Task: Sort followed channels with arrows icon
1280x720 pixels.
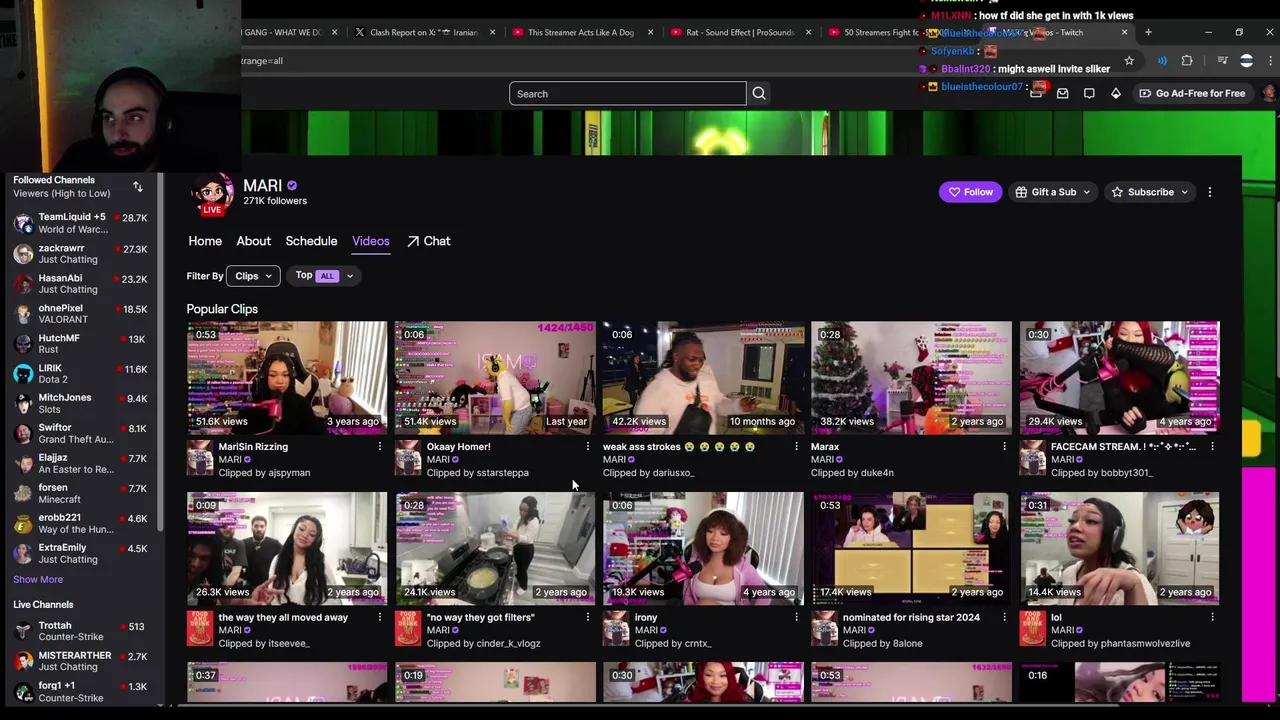Action: point(138,187)
